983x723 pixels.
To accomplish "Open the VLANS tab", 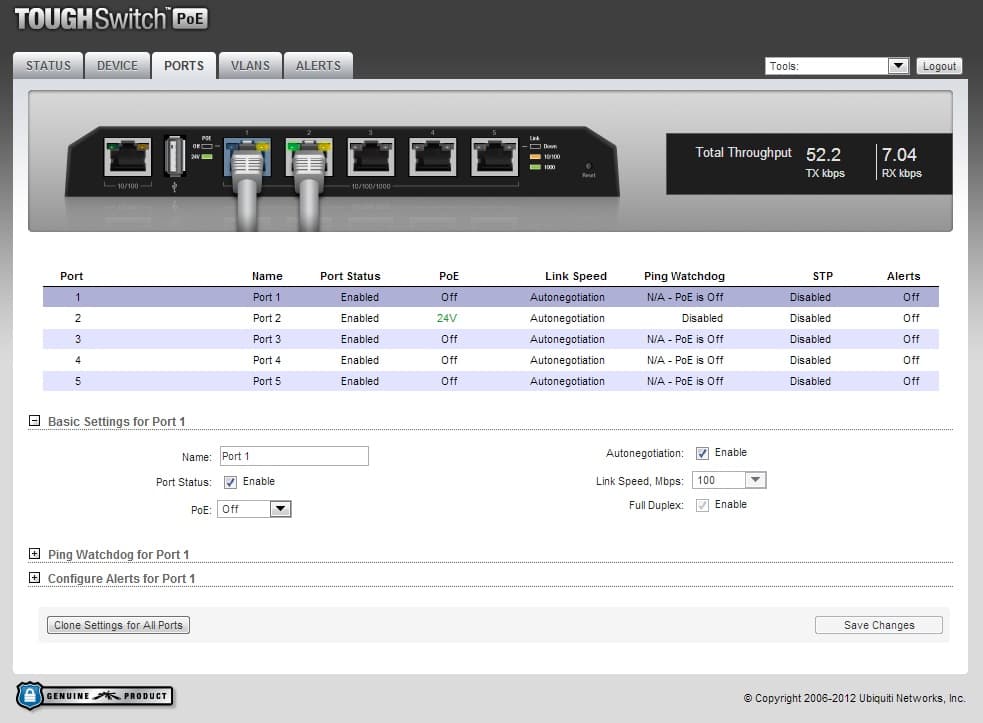I will tap(250, 66).
